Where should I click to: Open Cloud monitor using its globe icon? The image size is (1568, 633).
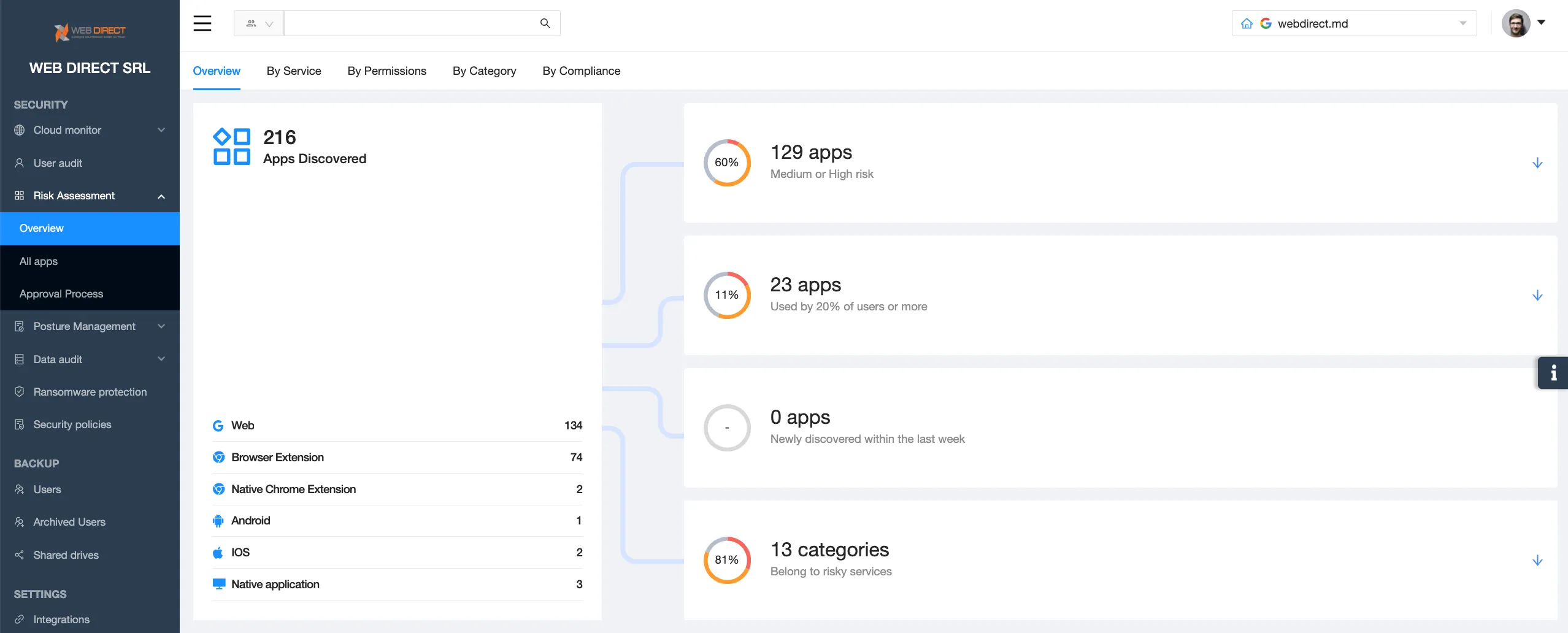point(19,130)
